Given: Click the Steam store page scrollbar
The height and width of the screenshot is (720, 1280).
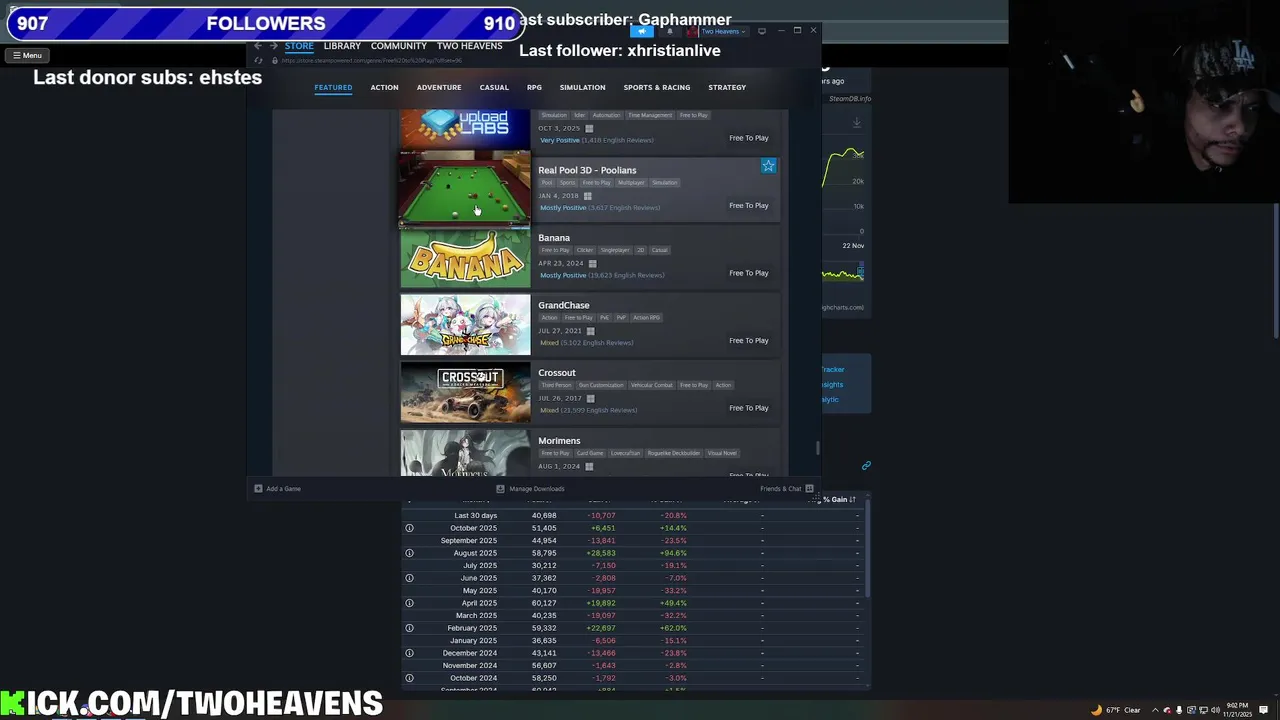Looking at the screenshot, I should (818, 447).
